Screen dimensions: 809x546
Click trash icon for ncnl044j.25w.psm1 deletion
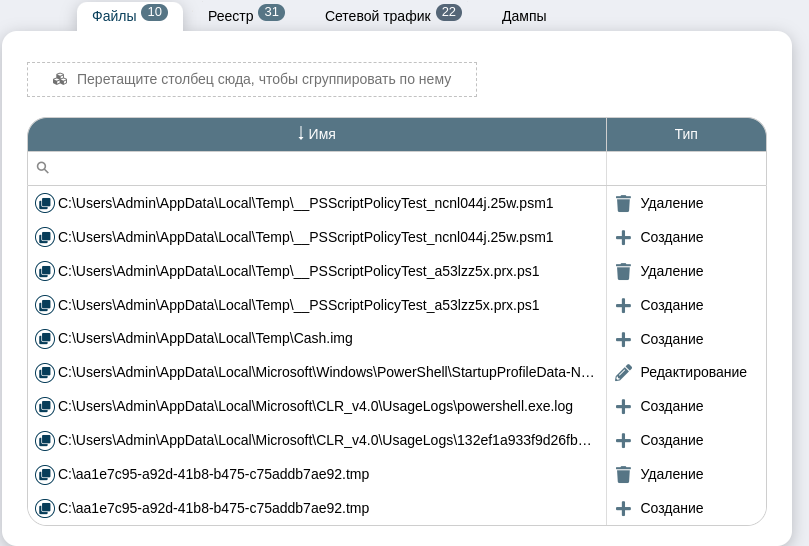click(623, 203)
